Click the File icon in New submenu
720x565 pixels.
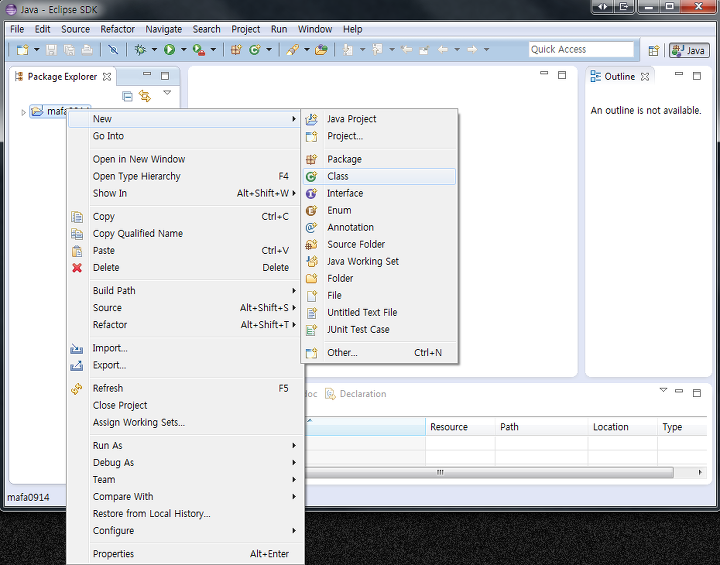click(311, 295)
